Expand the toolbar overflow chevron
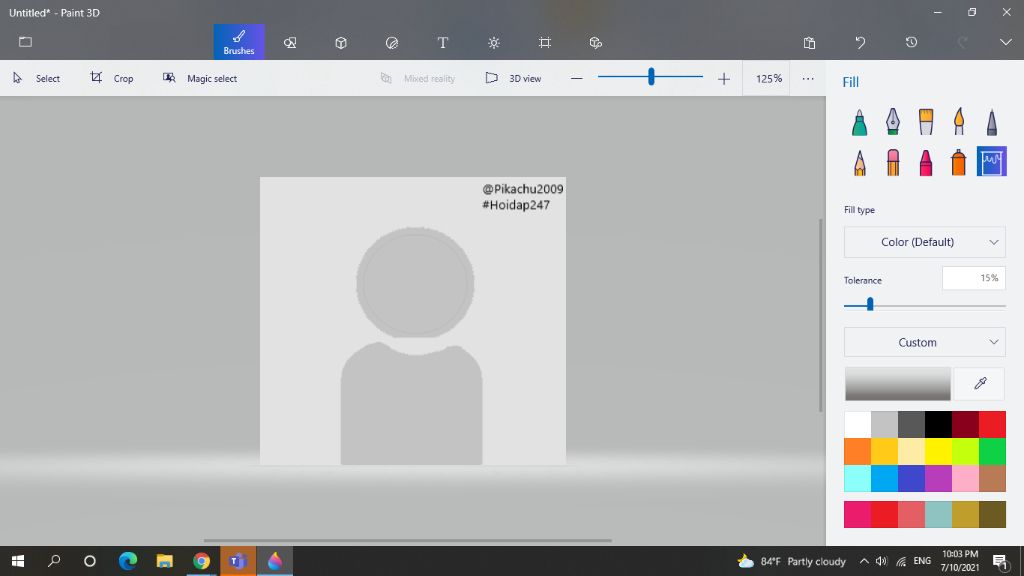This screenshot has width=1024, height=576. (1005, 42)
